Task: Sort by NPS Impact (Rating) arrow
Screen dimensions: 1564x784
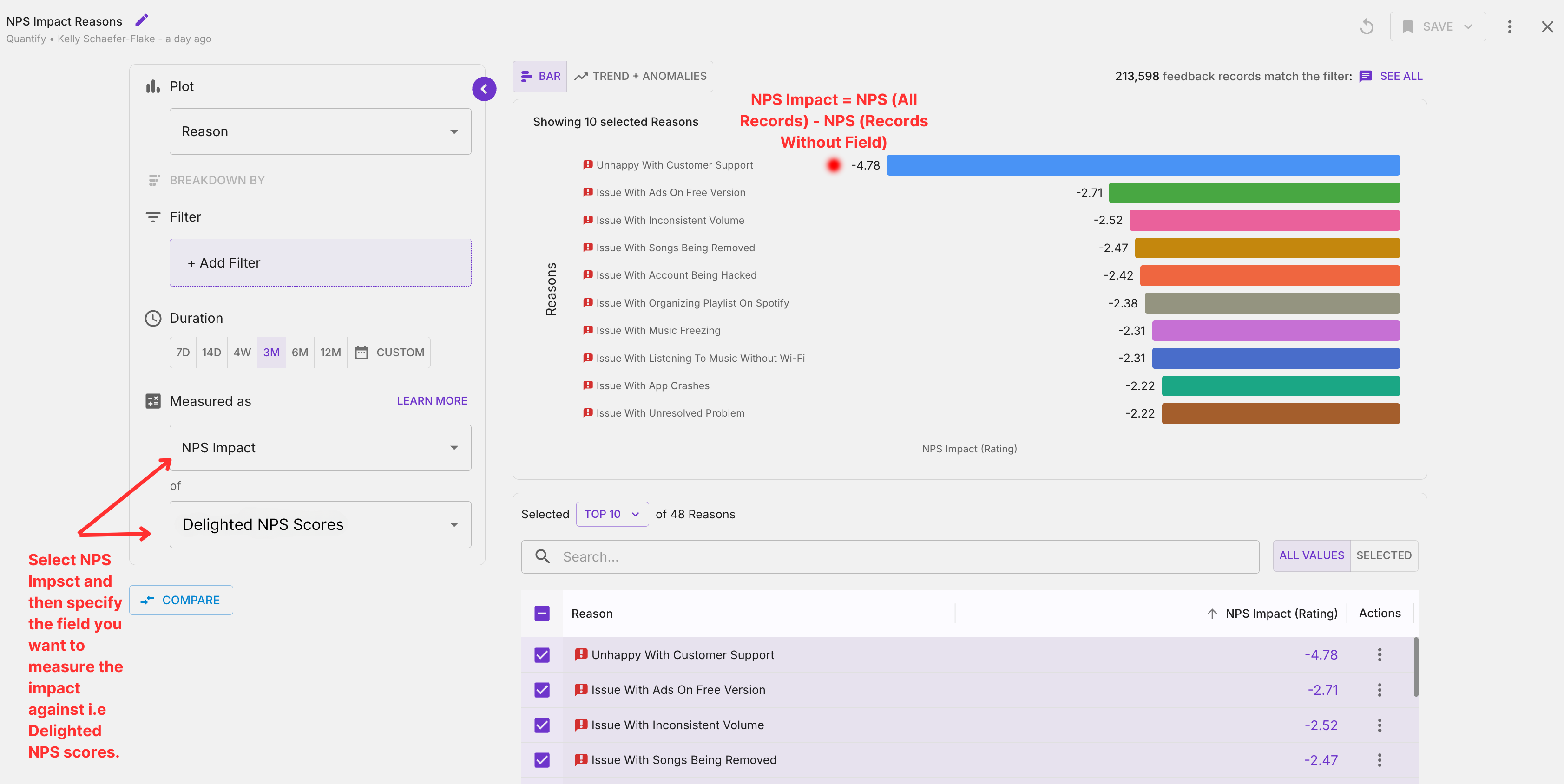Action: point(1212,614)
